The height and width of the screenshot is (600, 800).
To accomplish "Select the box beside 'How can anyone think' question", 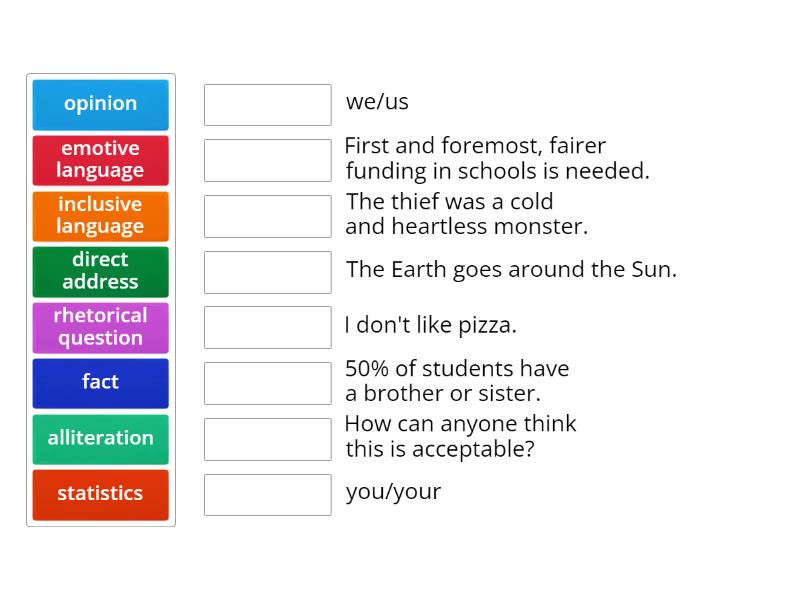I will pyautogui.click(x=267, y=439).
